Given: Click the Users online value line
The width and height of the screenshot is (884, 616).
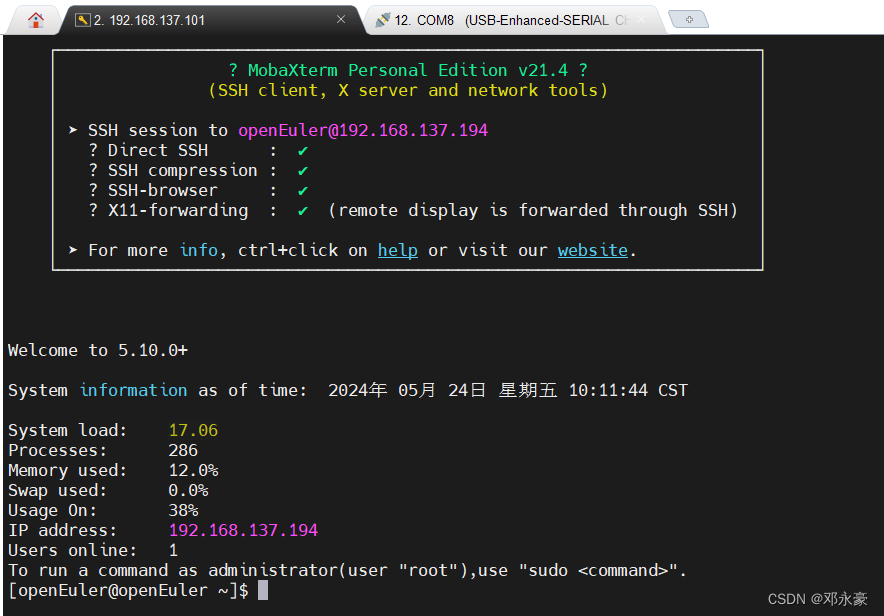Looking at the screenshot, I should click(93, 551).
